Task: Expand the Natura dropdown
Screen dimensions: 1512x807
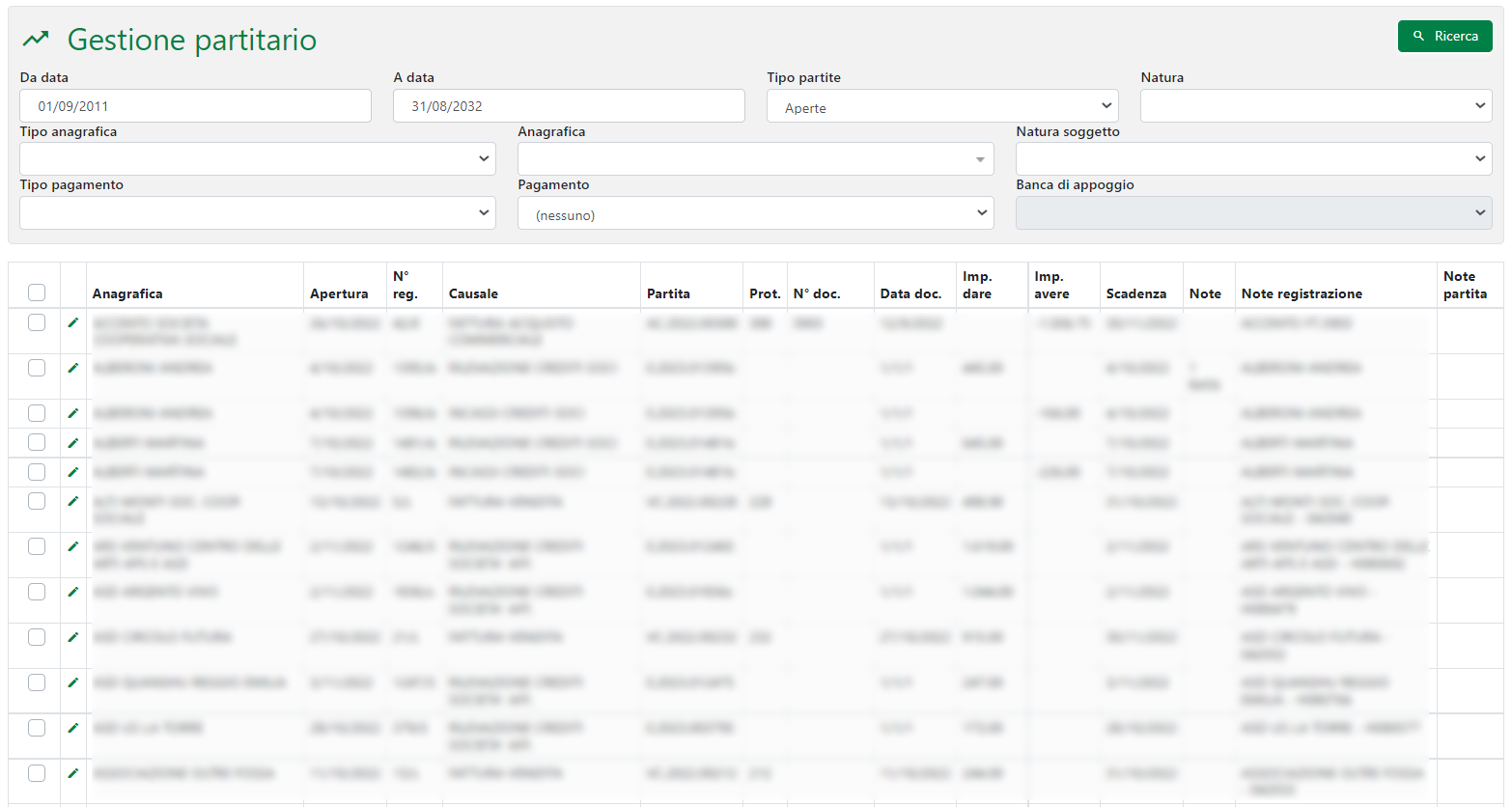Action: 1315,106
